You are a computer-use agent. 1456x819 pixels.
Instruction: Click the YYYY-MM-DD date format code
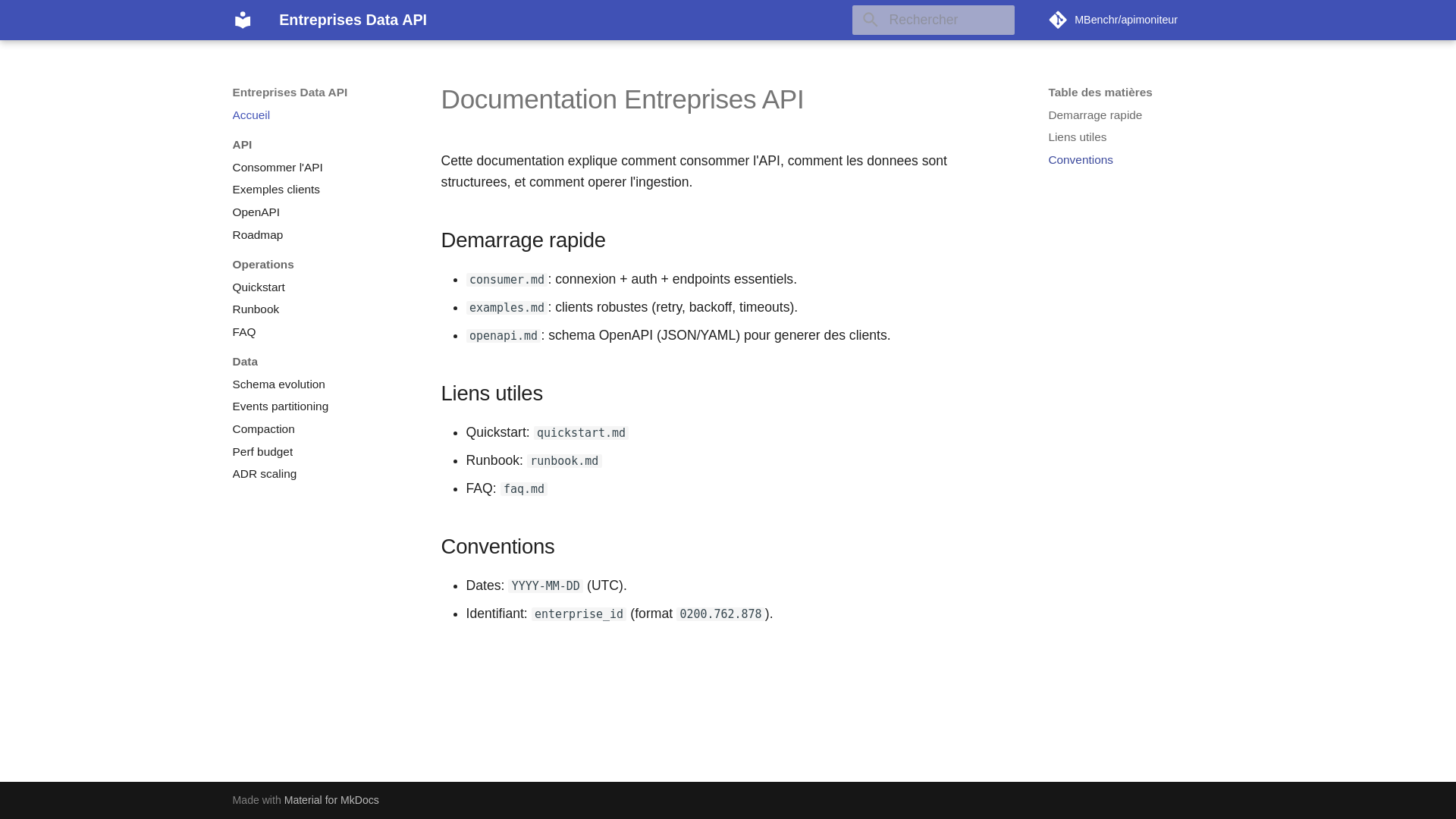point(545,586)
